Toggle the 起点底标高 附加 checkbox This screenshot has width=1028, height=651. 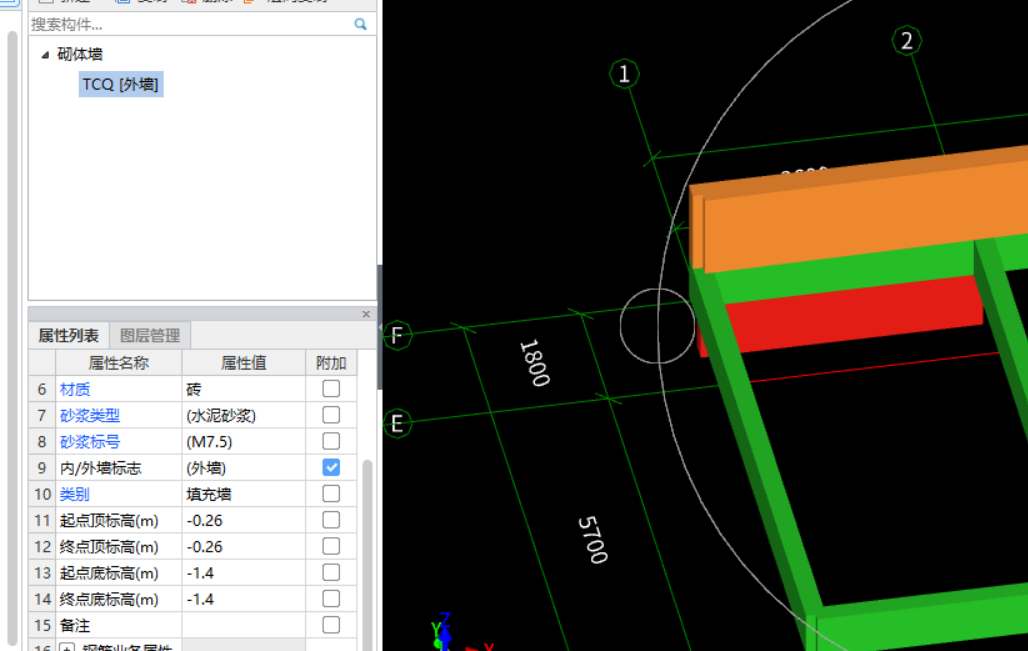(x=331, y=572)
